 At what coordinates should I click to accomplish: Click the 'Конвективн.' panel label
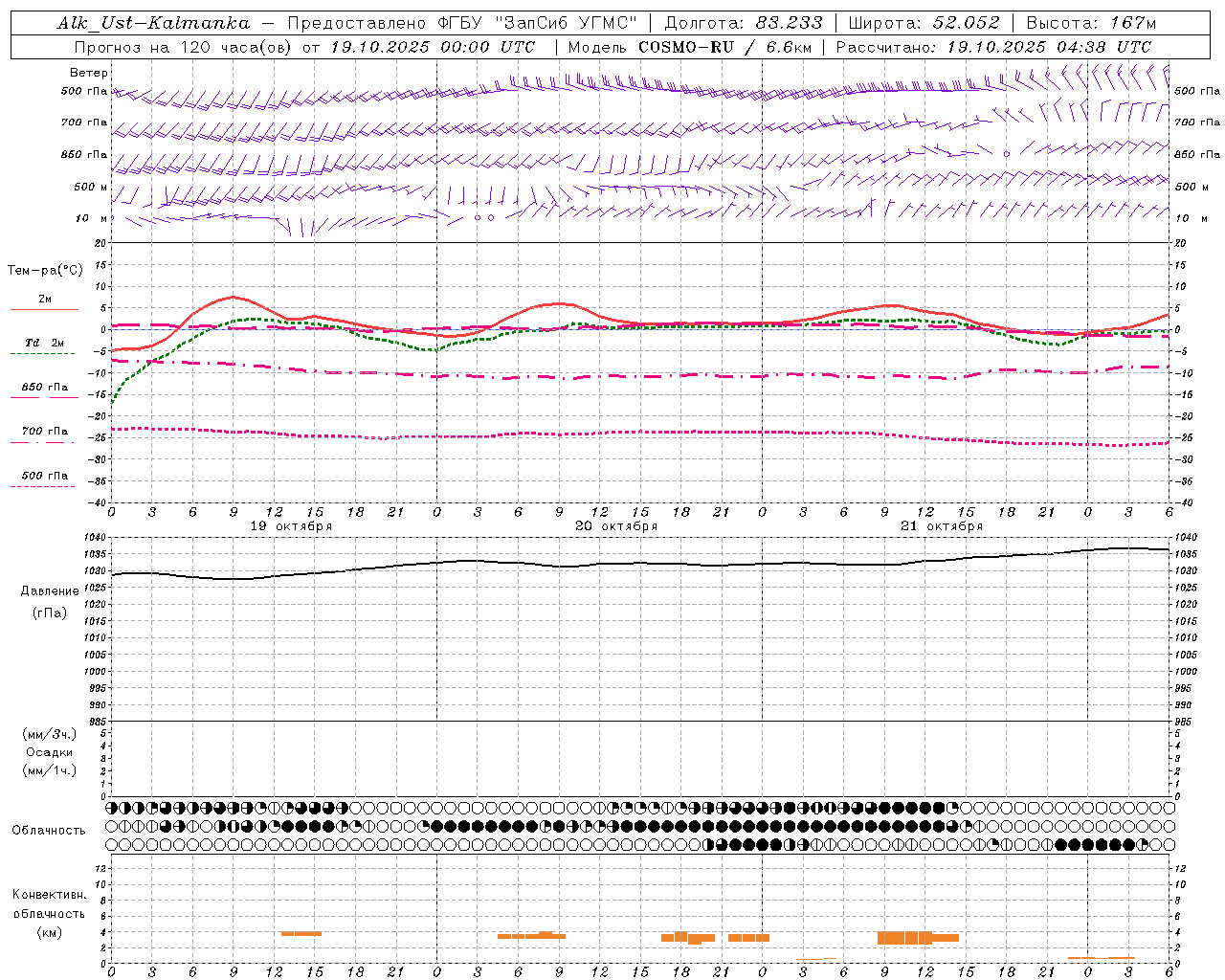pyautogui.click(x=50, y=895)
